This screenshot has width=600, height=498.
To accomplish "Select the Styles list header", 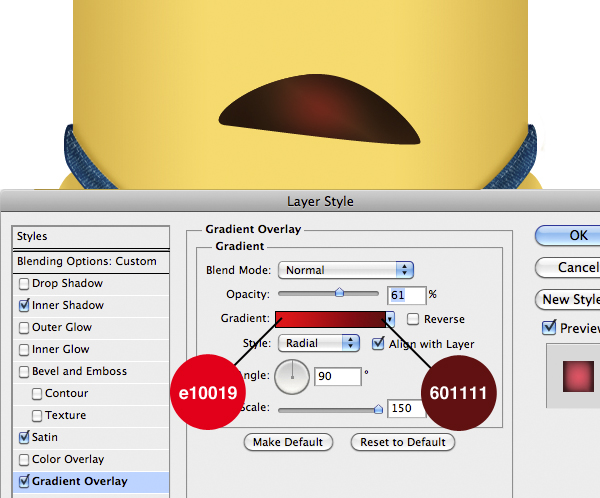I will pyautogui.click(x=89, y=237).
